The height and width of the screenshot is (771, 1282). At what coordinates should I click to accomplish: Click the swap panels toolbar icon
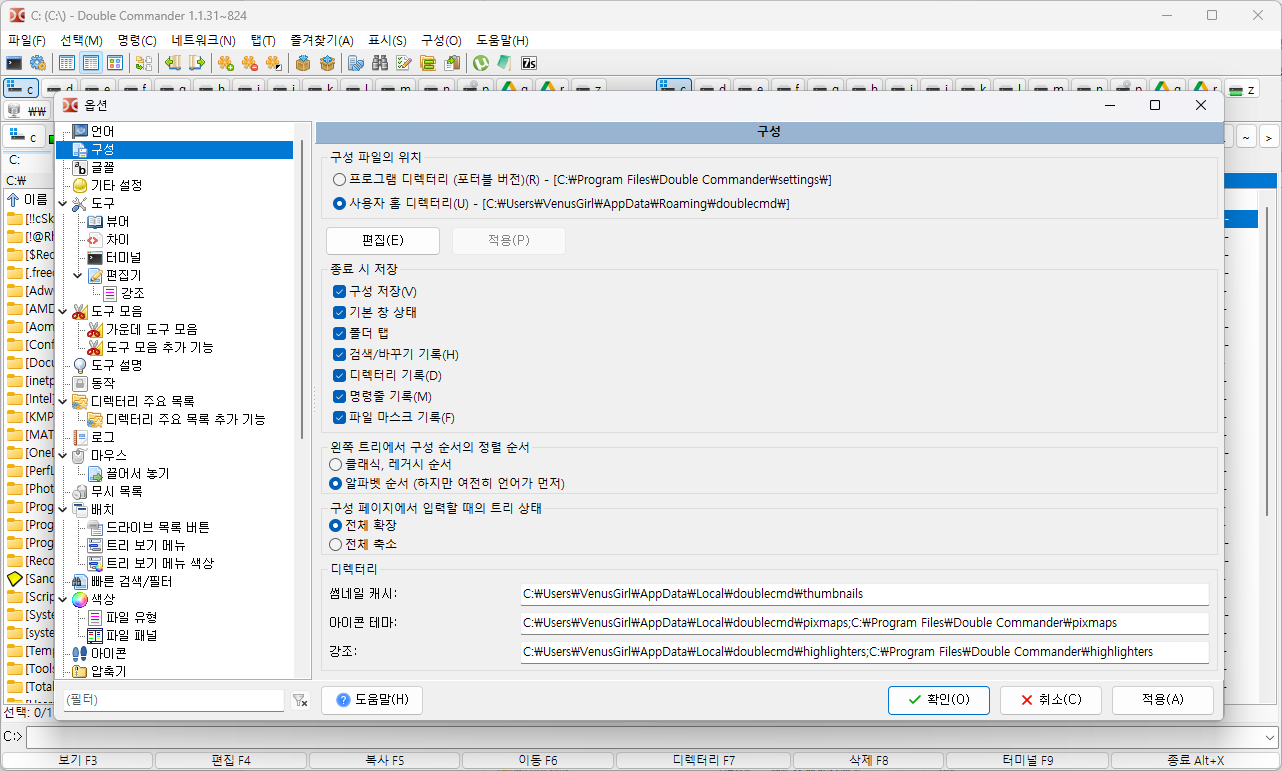coord(144,63)
